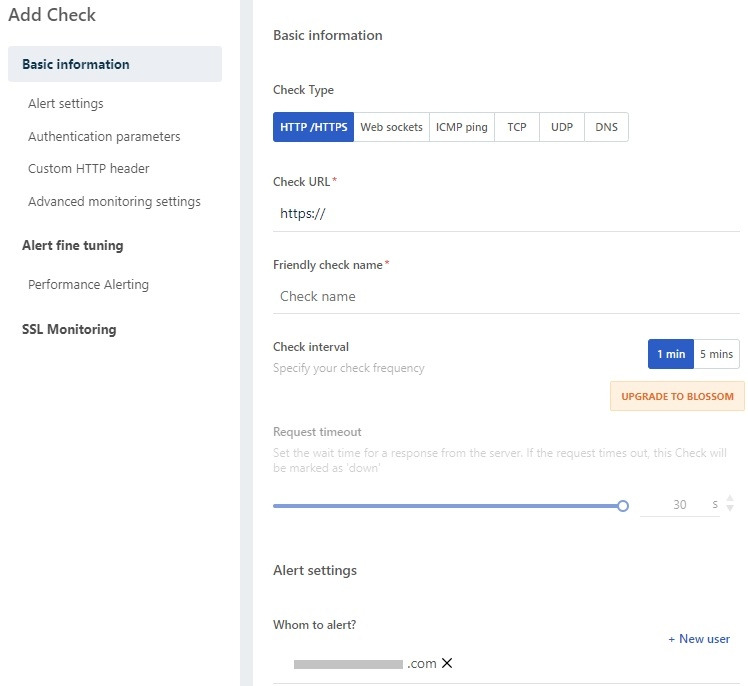Screen dimensions: 748x686
Task: Click the Friendly check name field
Action: 506,296
